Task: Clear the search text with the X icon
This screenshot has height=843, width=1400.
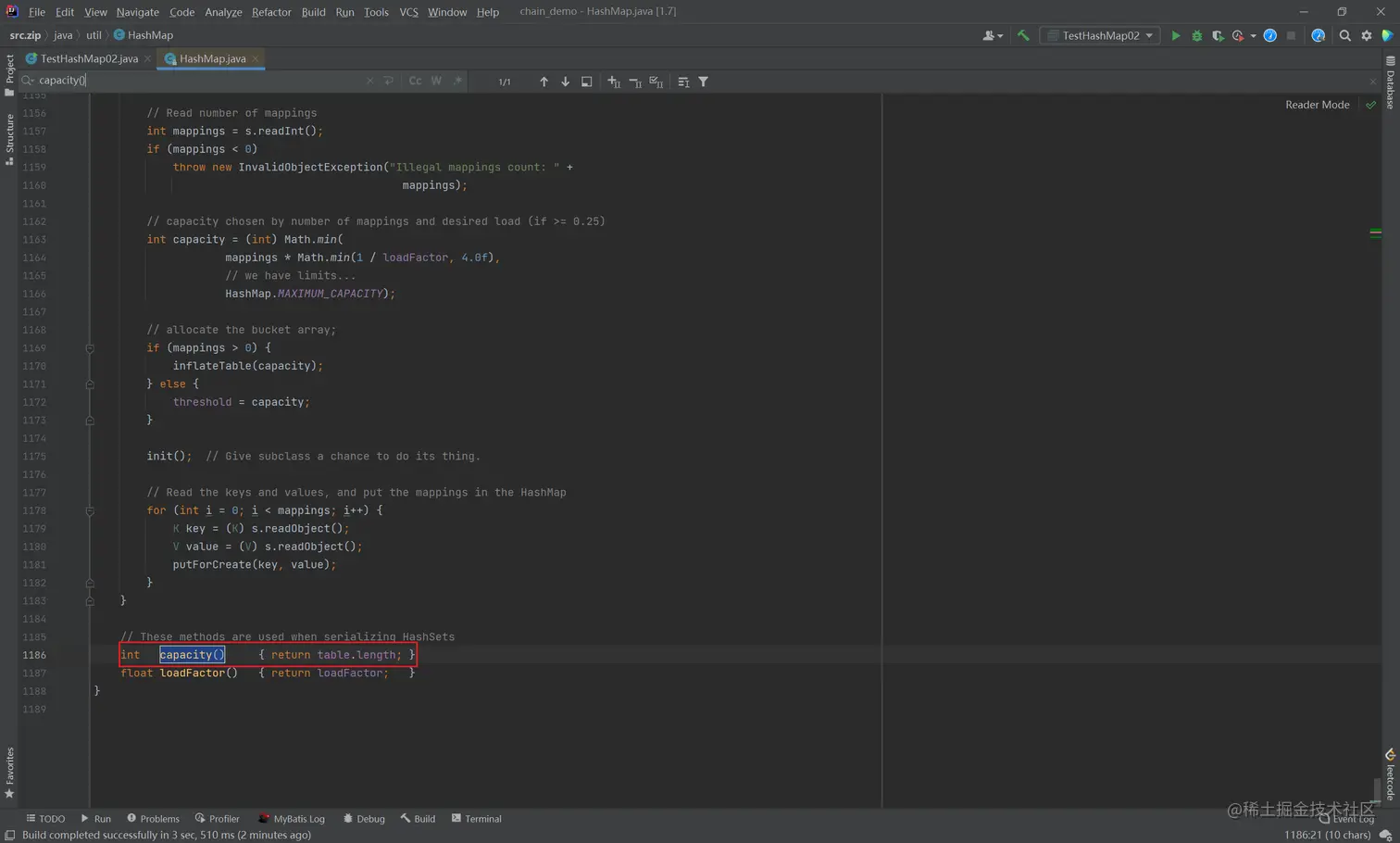Action: pos(370,81)
